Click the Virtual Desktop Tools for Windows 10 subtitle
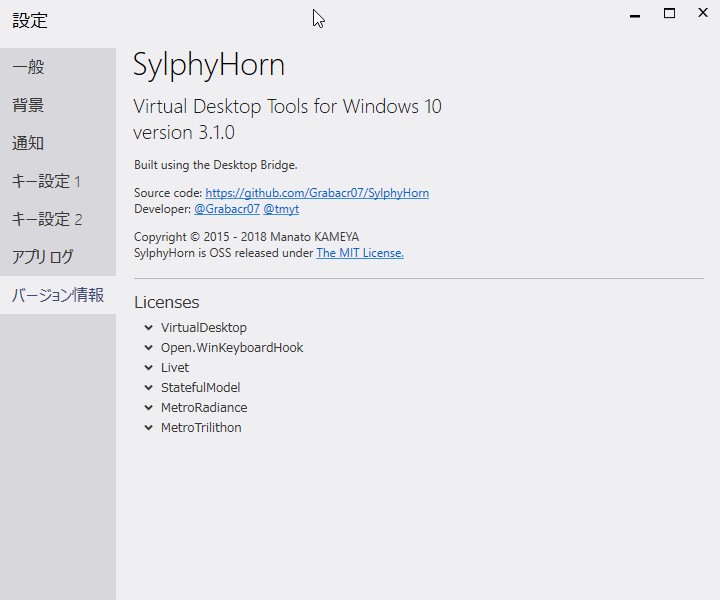The image size is (720, 600). point(287,107)
